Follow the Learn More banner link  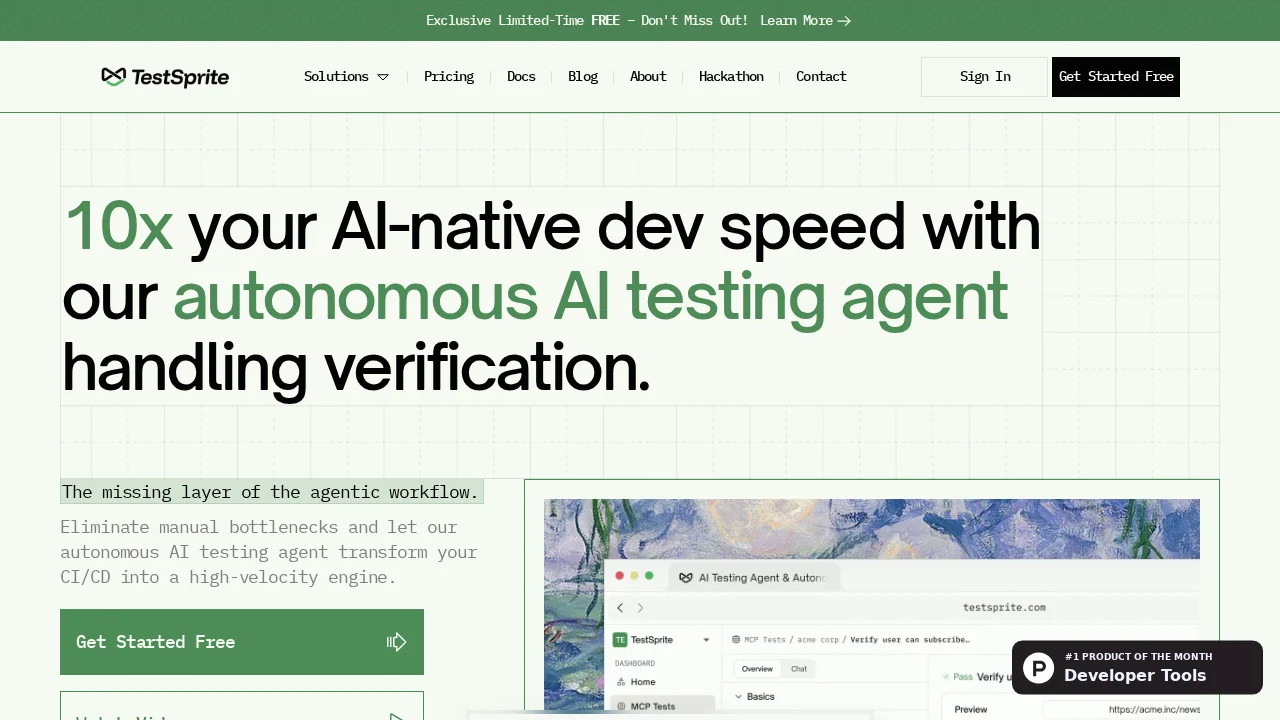pos(796,21)
